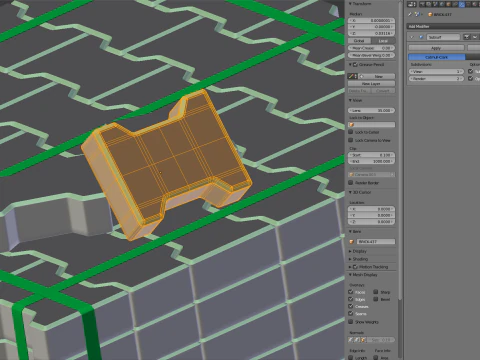Open the Constraints properties tab icon
This screenshot has width=480, height=360.
455,4
